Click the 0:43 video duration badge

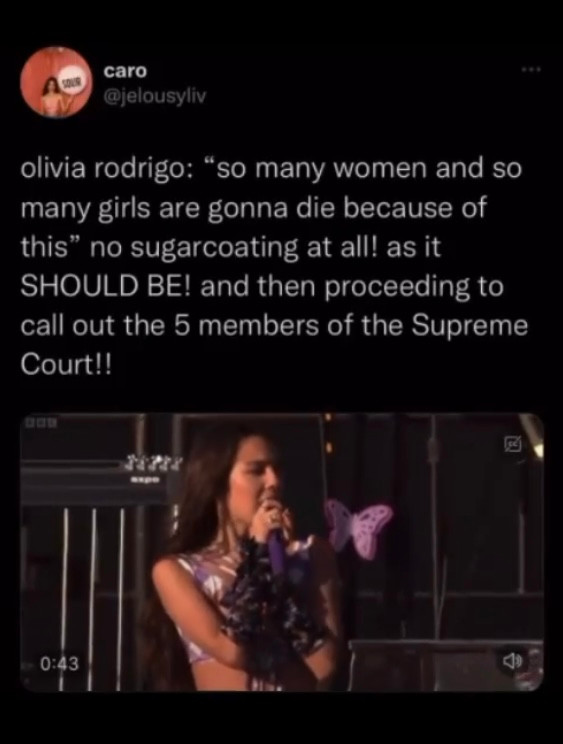tap(59, 663)
